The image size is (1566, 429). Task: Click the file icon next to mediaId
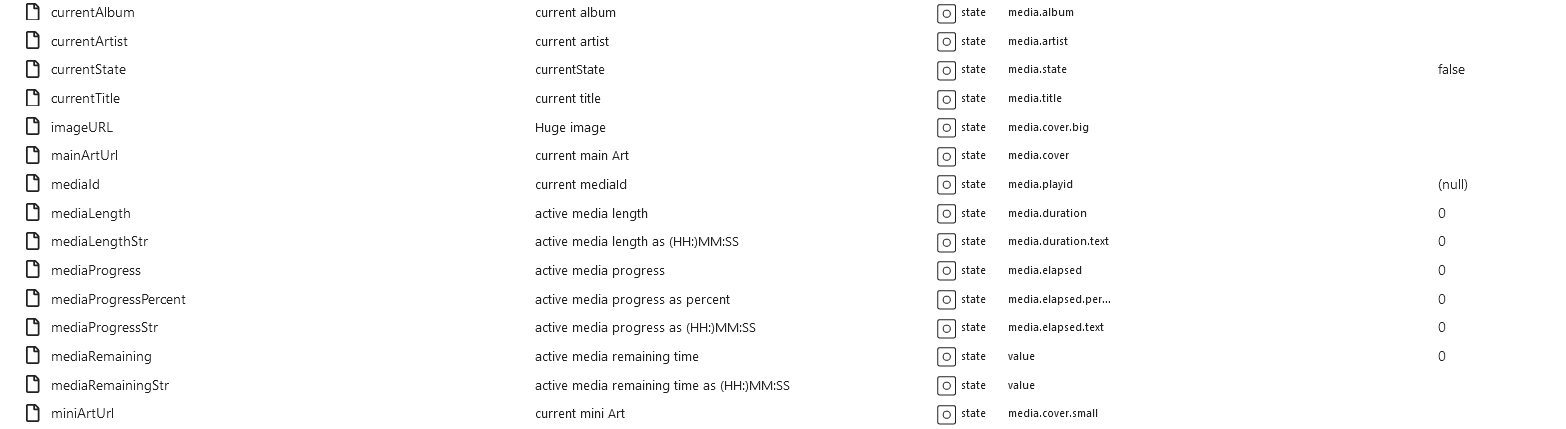tap(32, 184)
